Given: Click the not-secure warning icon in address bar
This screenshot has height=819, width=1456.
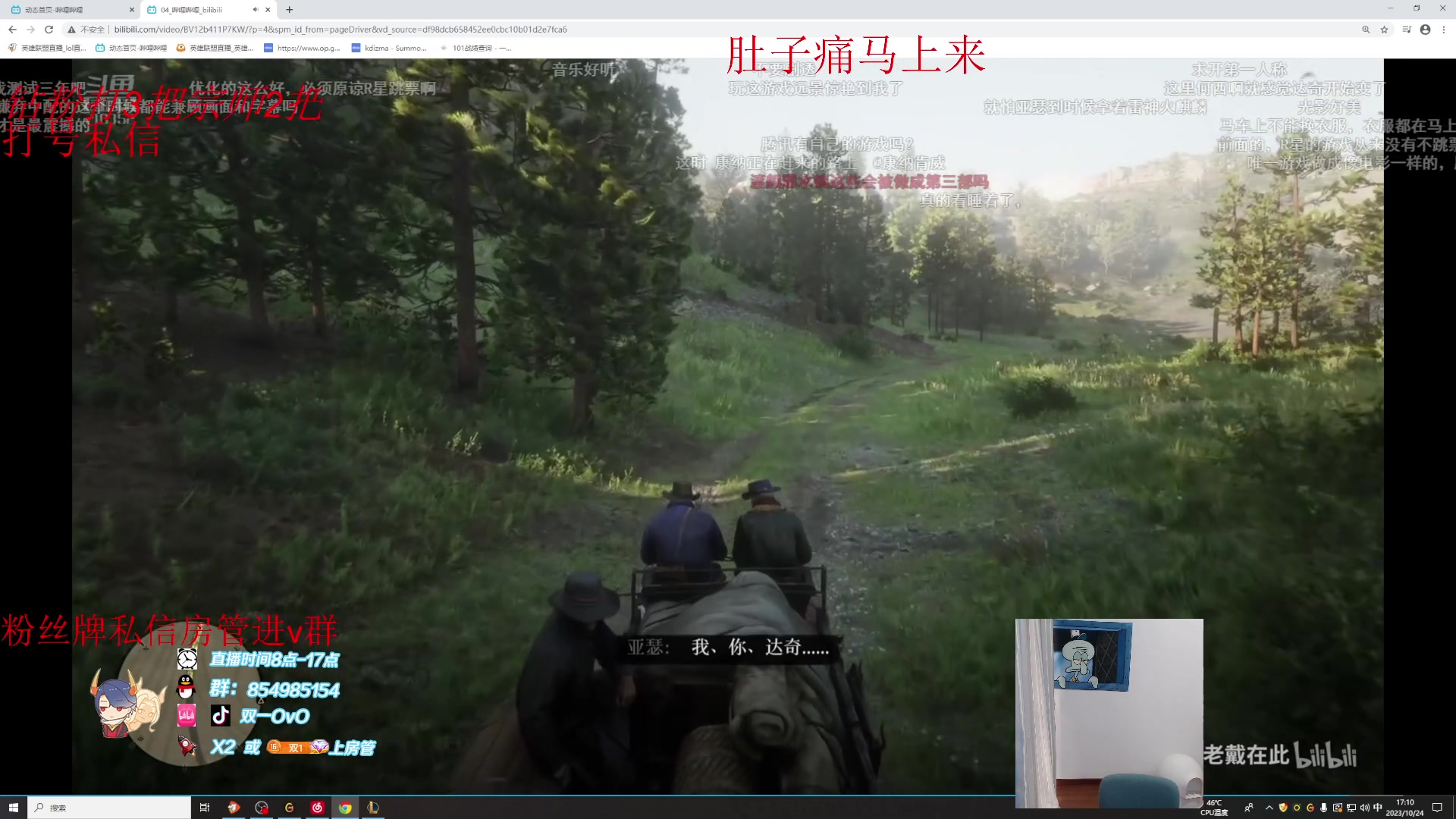Looking at the screenshot, I should (x=71, y=30).
